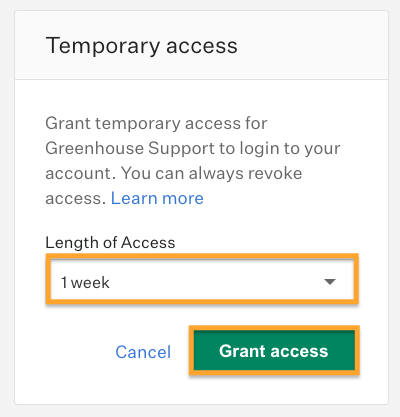Click the Grant temporary access description paragraph
400x417 pixels.
[x=193, y=161]
